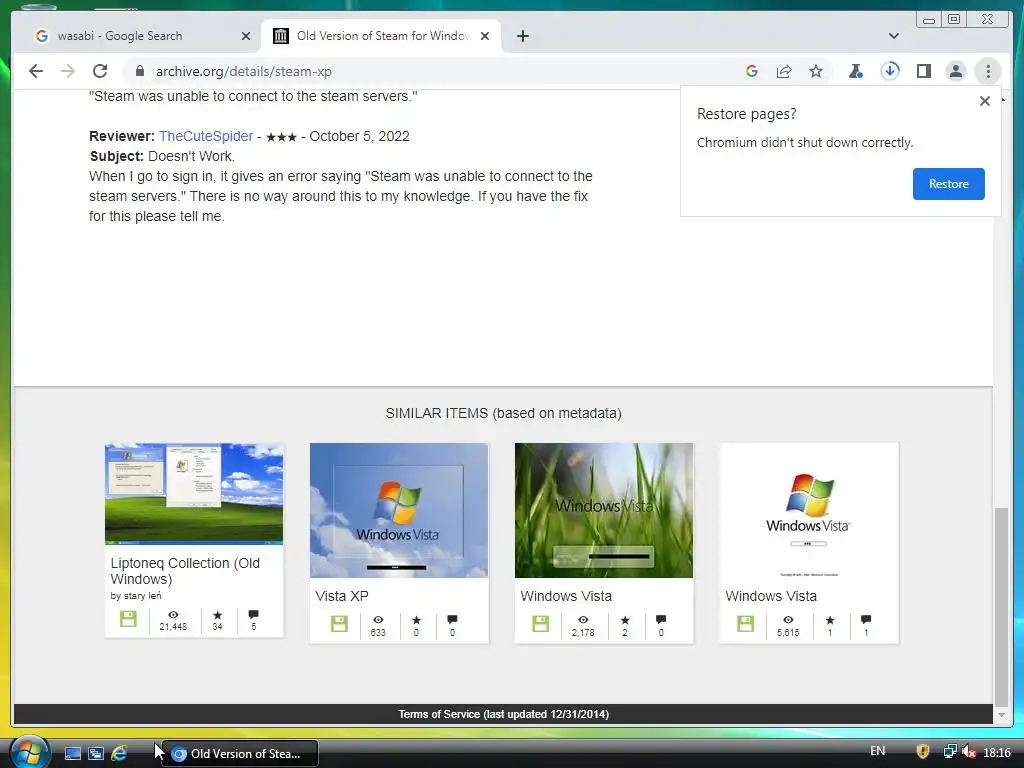
Task: Close the wasabi Google Search tab
Action: (246, 36)
